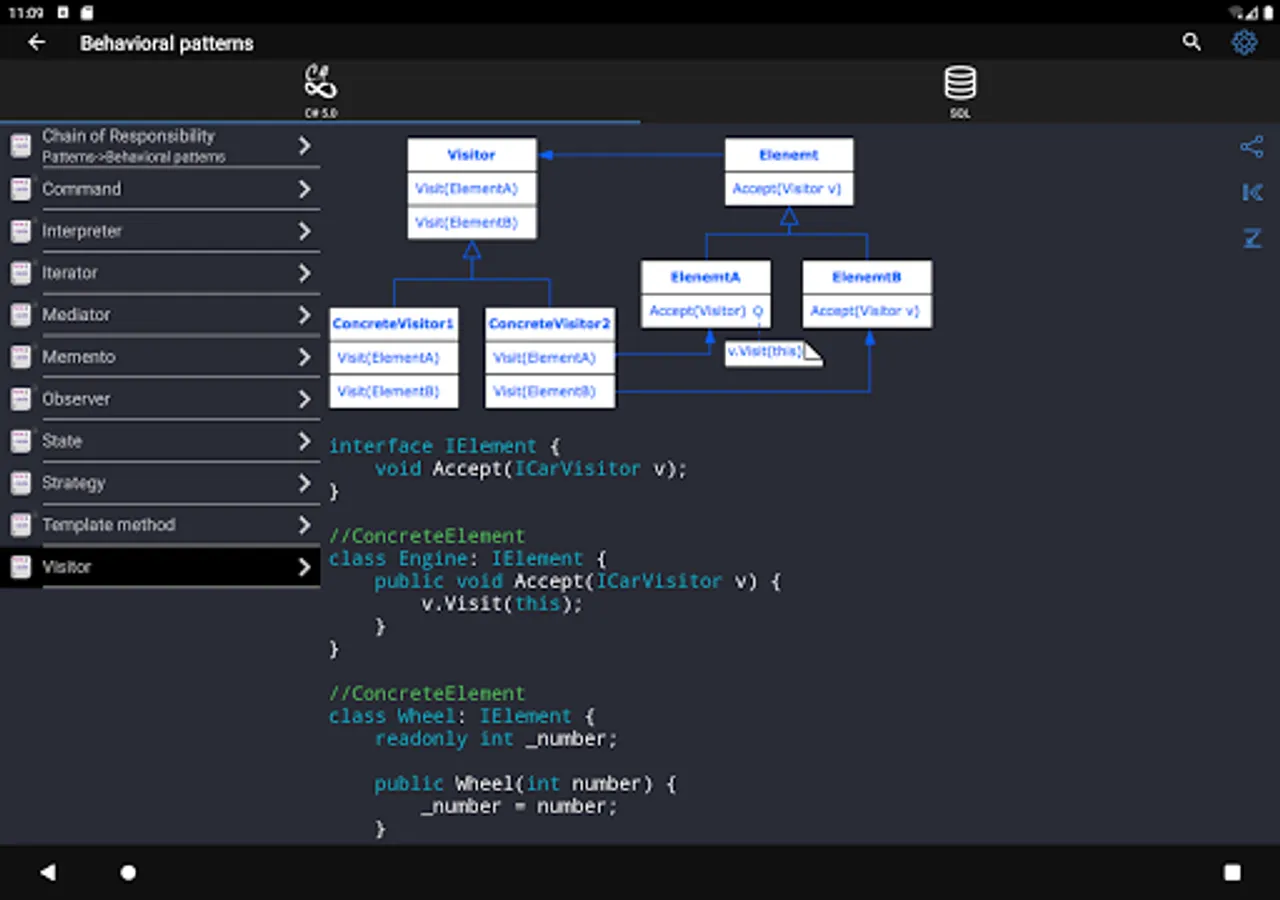Open the Iterator pattern
Image resolution: width=1280 pixels, height=900 pixels.
click(70, 273)
